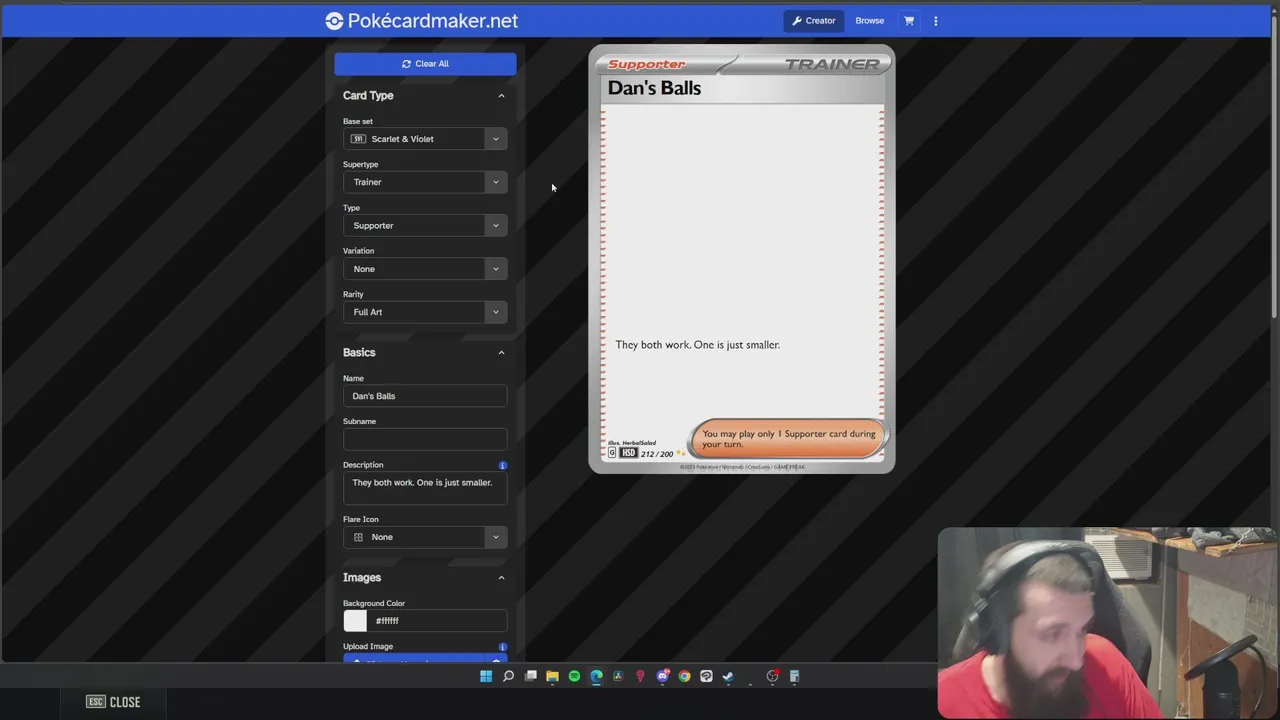Open the pink pin app in taskbar
1280x720 pixels.
pyautogui.click(x=640, y=677)
